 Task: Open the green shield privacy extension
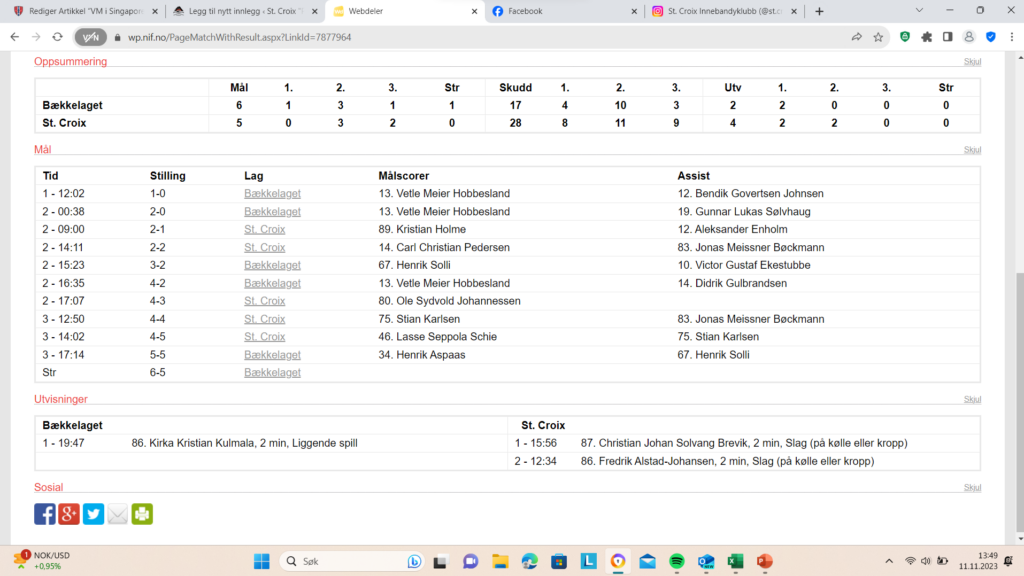(x=905, y=37)
